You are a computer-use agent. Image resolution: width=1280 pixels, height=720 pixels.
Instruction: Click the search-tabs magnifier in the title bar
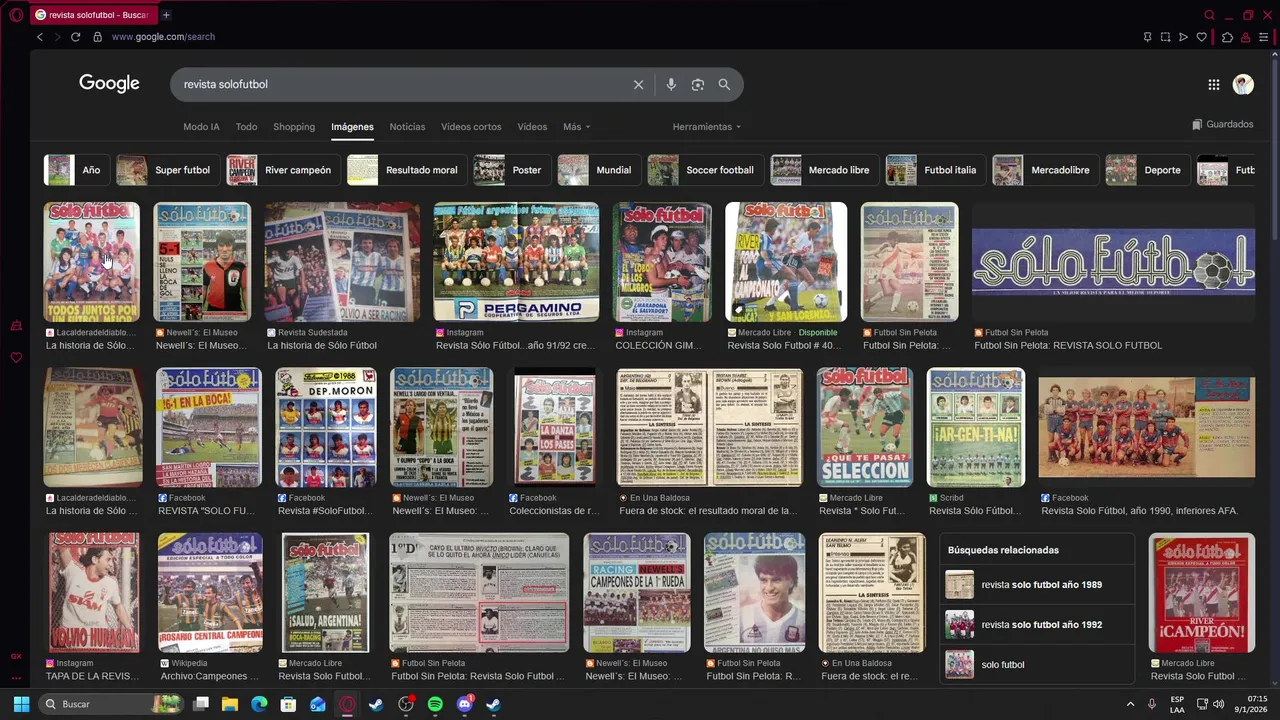pos(1209,15)
